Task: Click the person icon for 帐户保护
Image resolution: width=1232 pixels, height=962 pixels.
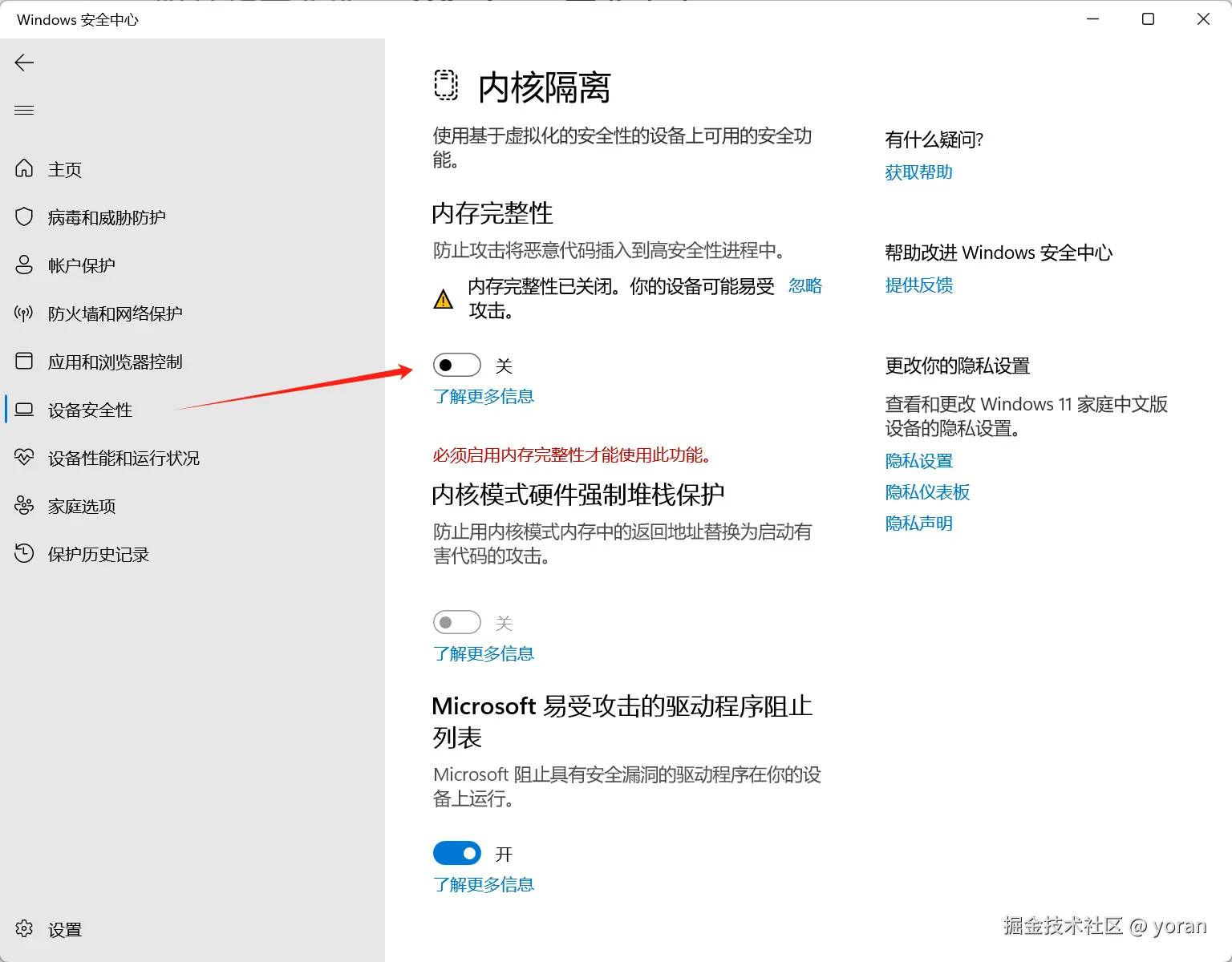Action: point(24,265)
